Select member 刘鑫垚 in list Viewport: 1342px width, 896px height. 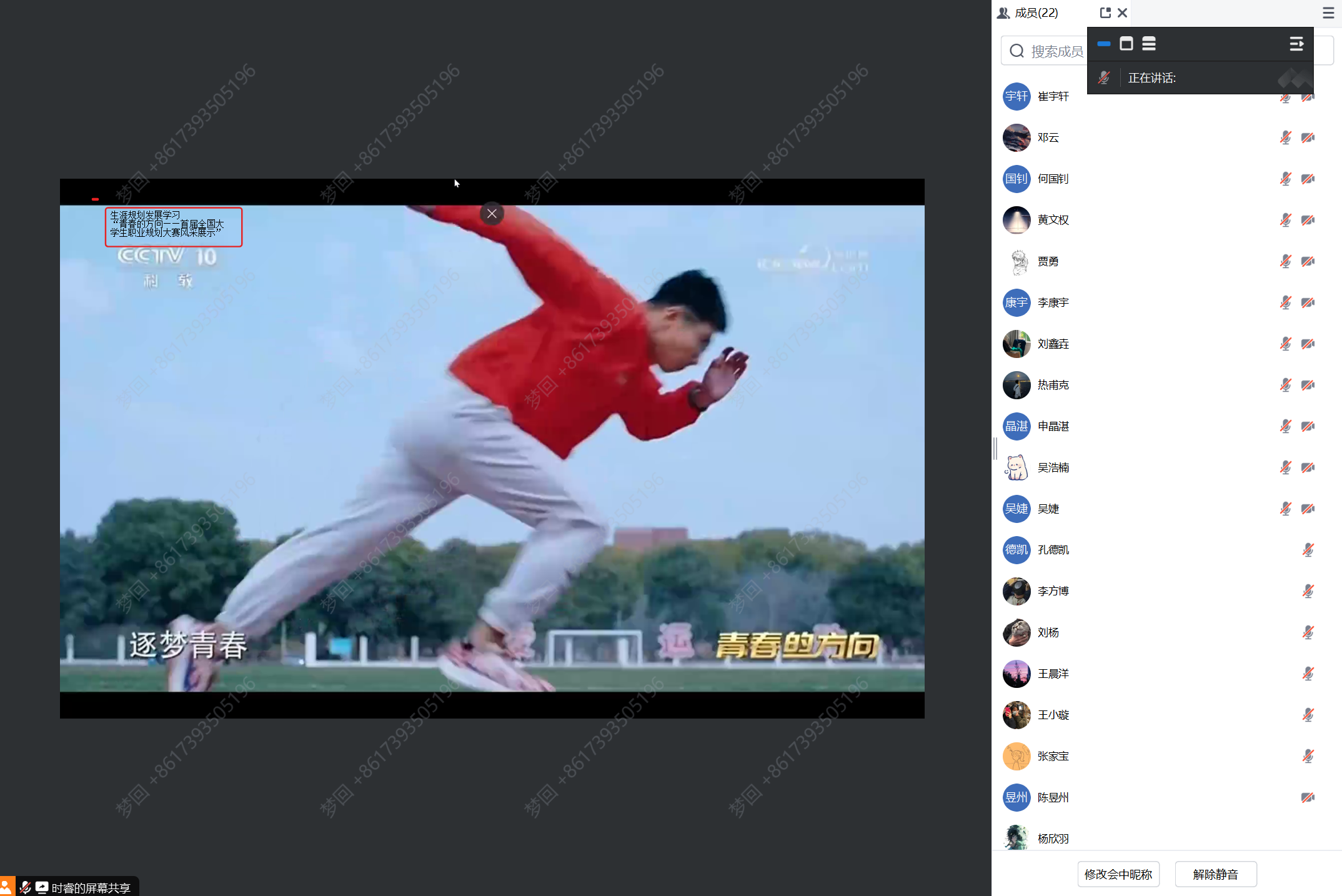1053,344
